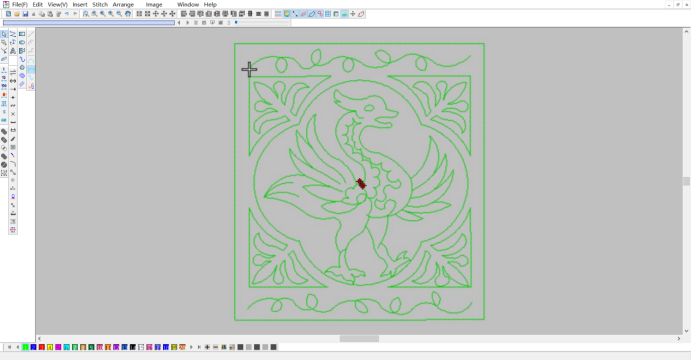
Task: Click the Open folder icon
Action: 17,14
